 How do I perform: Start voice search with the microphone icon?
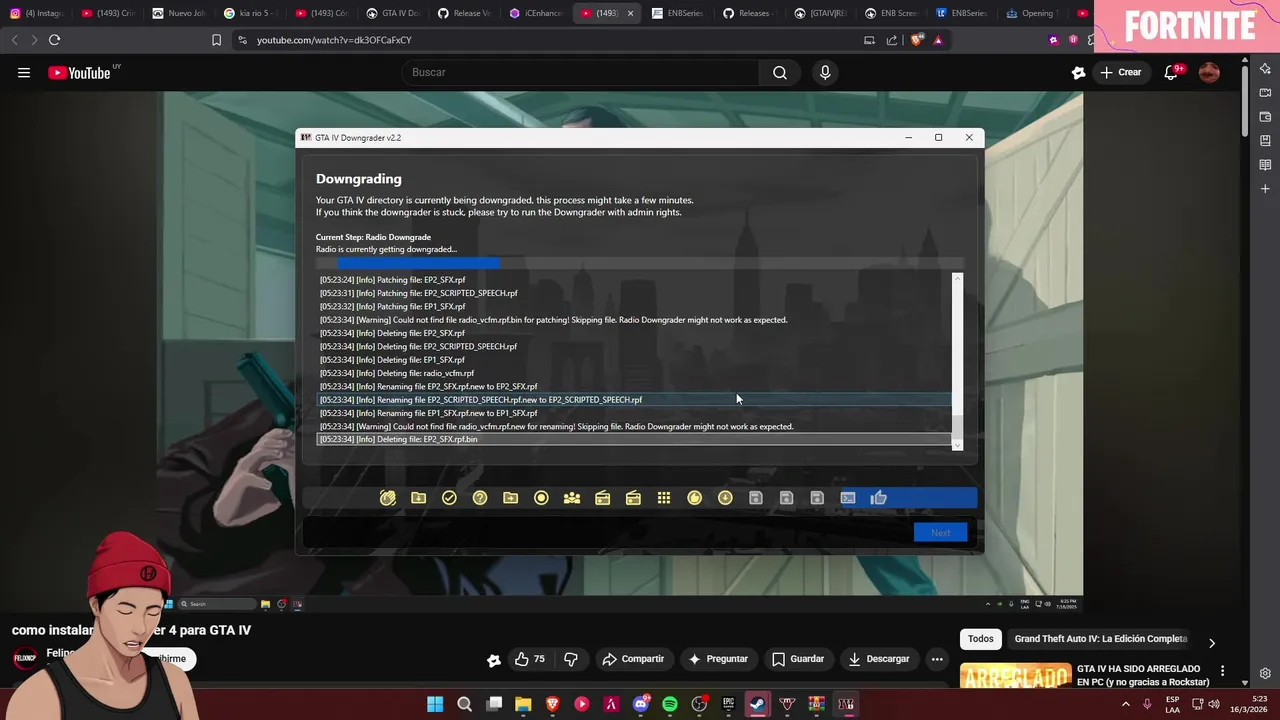pyautogui.click(x=825, y=72)
